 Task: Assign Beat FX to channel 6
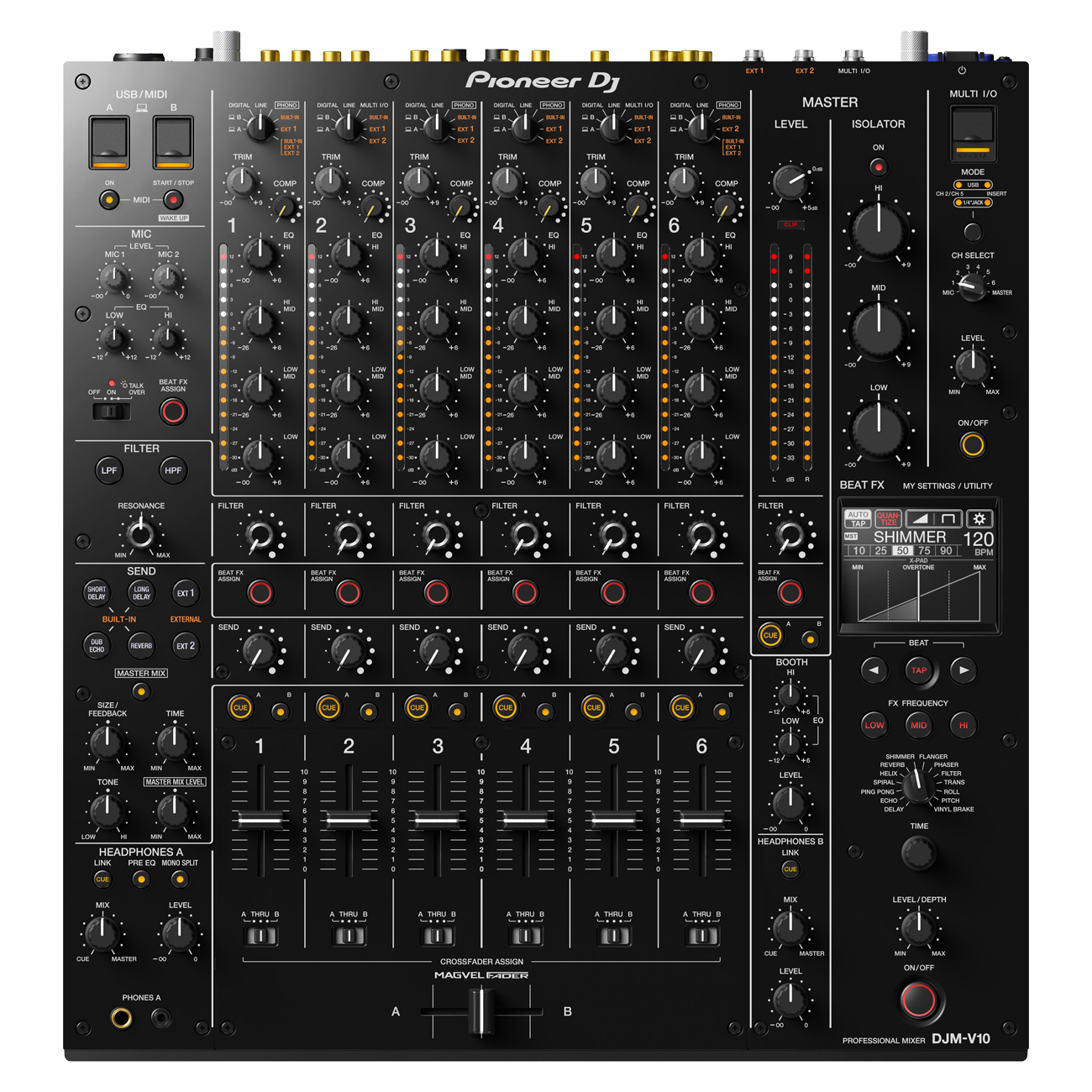701,593
